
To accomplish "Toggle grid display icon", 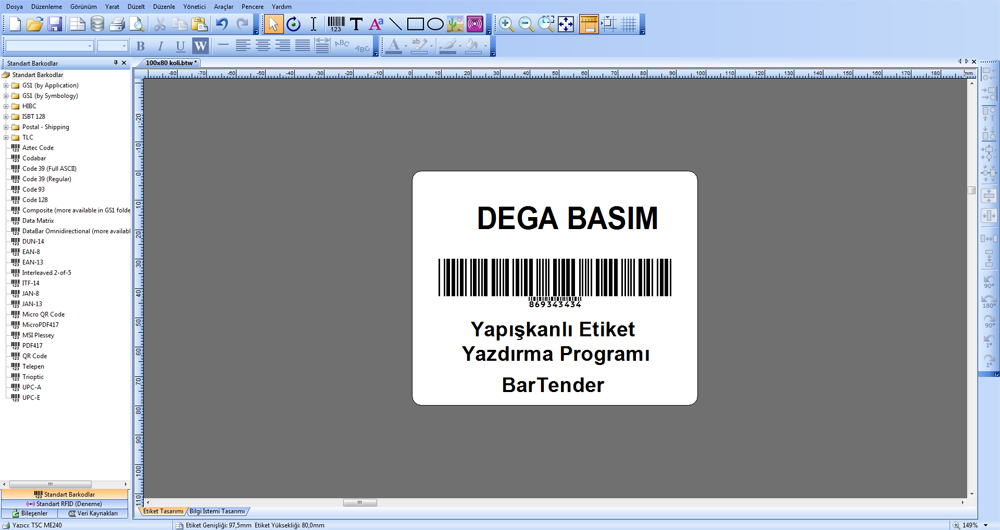I will tap(629, 25).
